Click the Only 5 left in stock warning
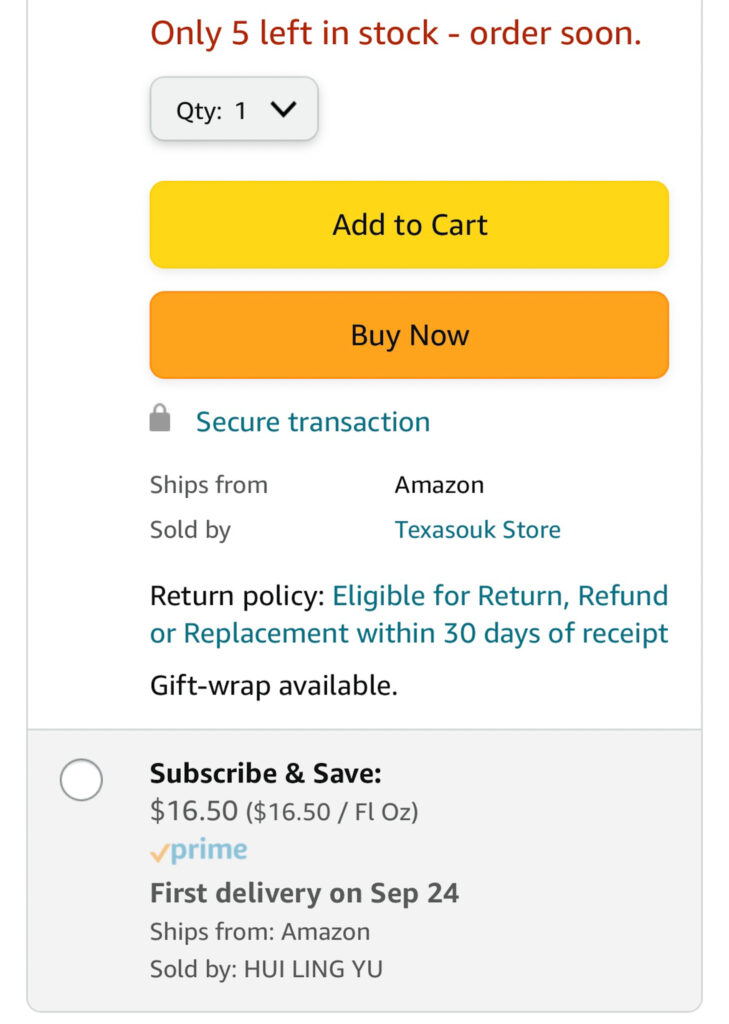729x1024 pixels. (395, 33)
